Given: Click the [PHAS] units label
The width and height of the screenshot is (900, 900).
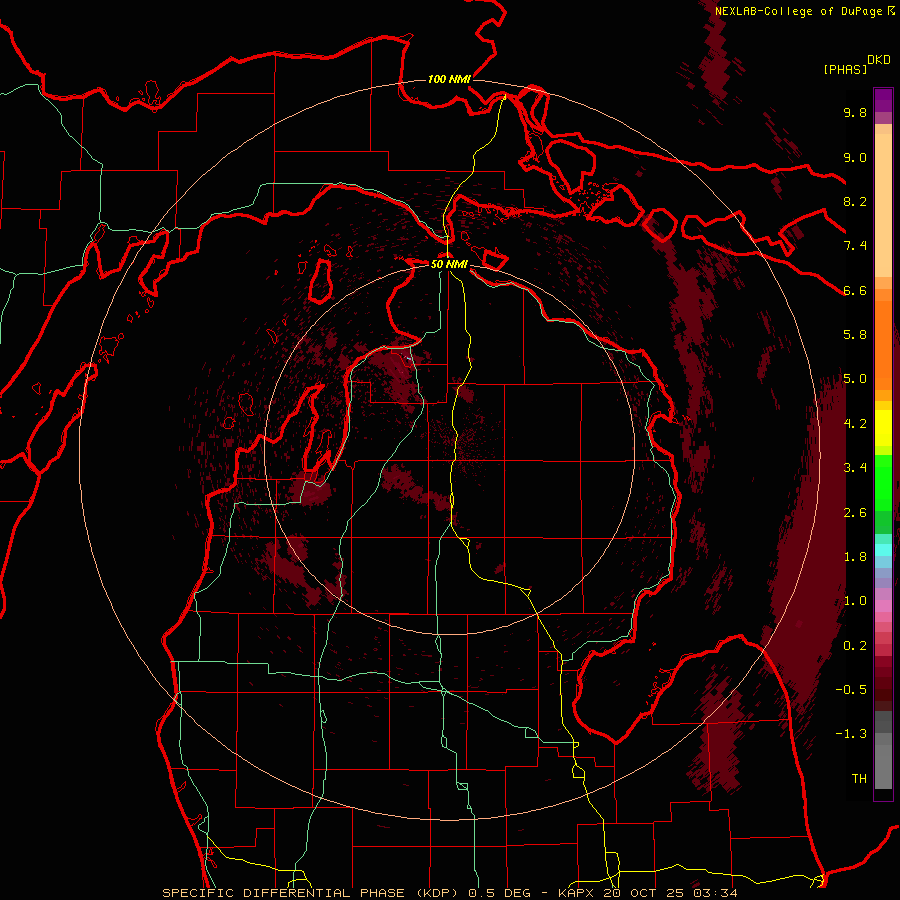Looking at the screenshot, I should (845, 69).
